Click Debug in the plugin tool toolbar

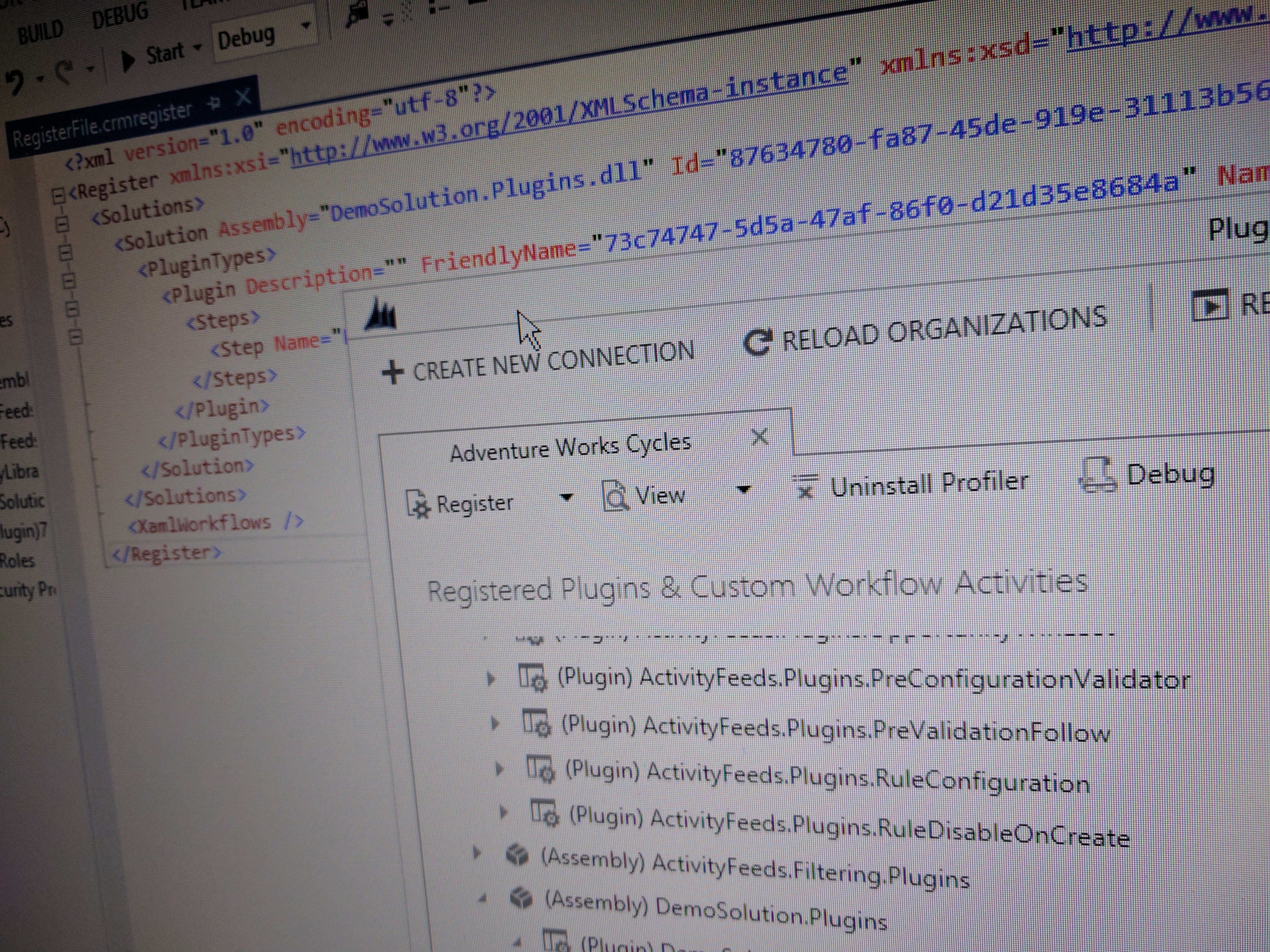point(1171,474)
